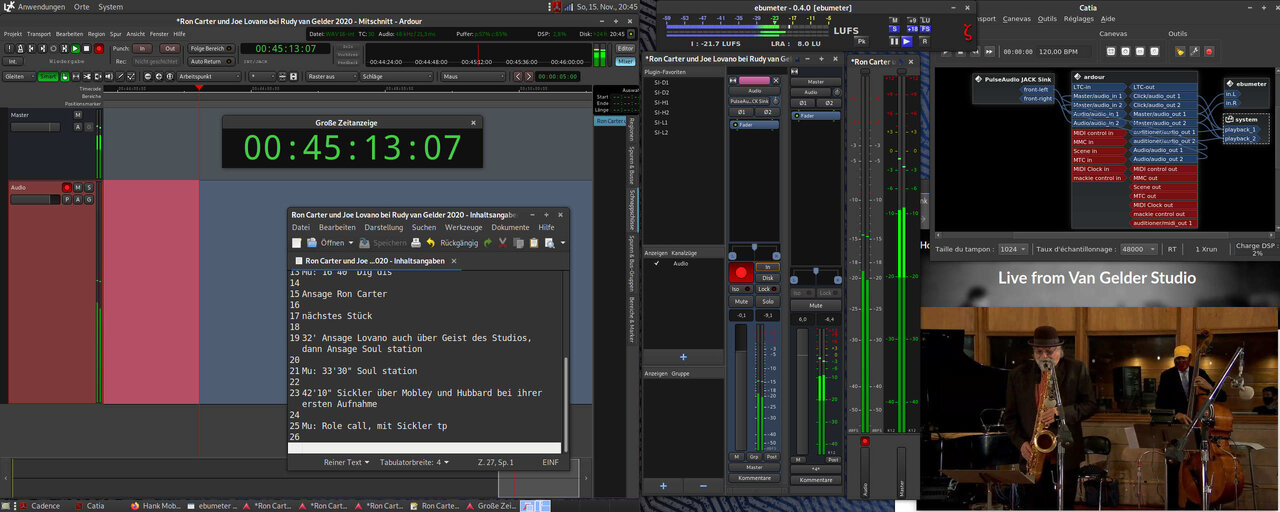1280x512 pixels.
Task: Pause ebumeter with the pause icon
Action: click(894, 41)
